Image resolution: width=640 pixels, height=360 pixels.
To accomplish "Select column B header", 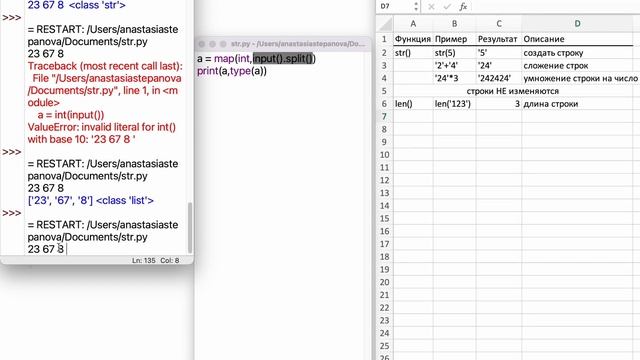I will pyautogui.click(x=454, y=24).
